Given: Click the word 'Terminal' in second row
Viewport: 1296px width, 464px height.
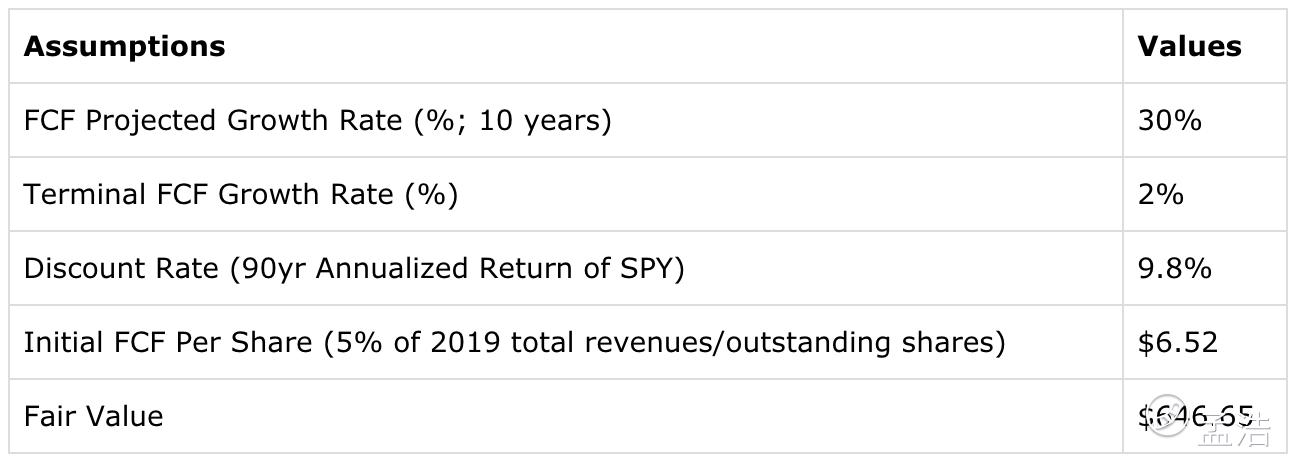Looking at the screenshot, I should [85, 194].
